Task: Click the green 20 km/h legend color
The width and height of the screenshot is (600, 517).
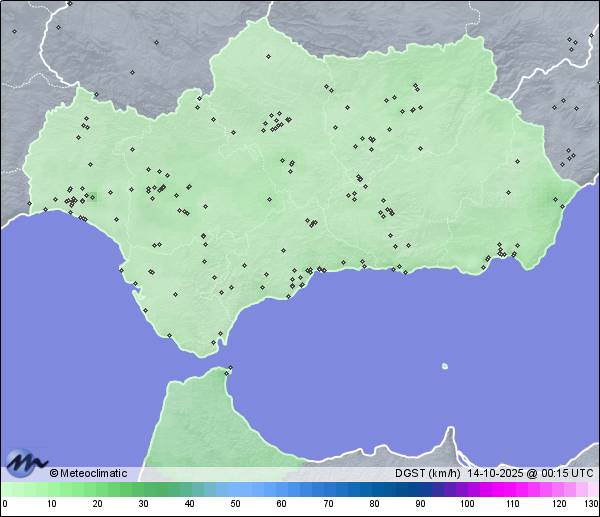Action: tap(97, 490)
